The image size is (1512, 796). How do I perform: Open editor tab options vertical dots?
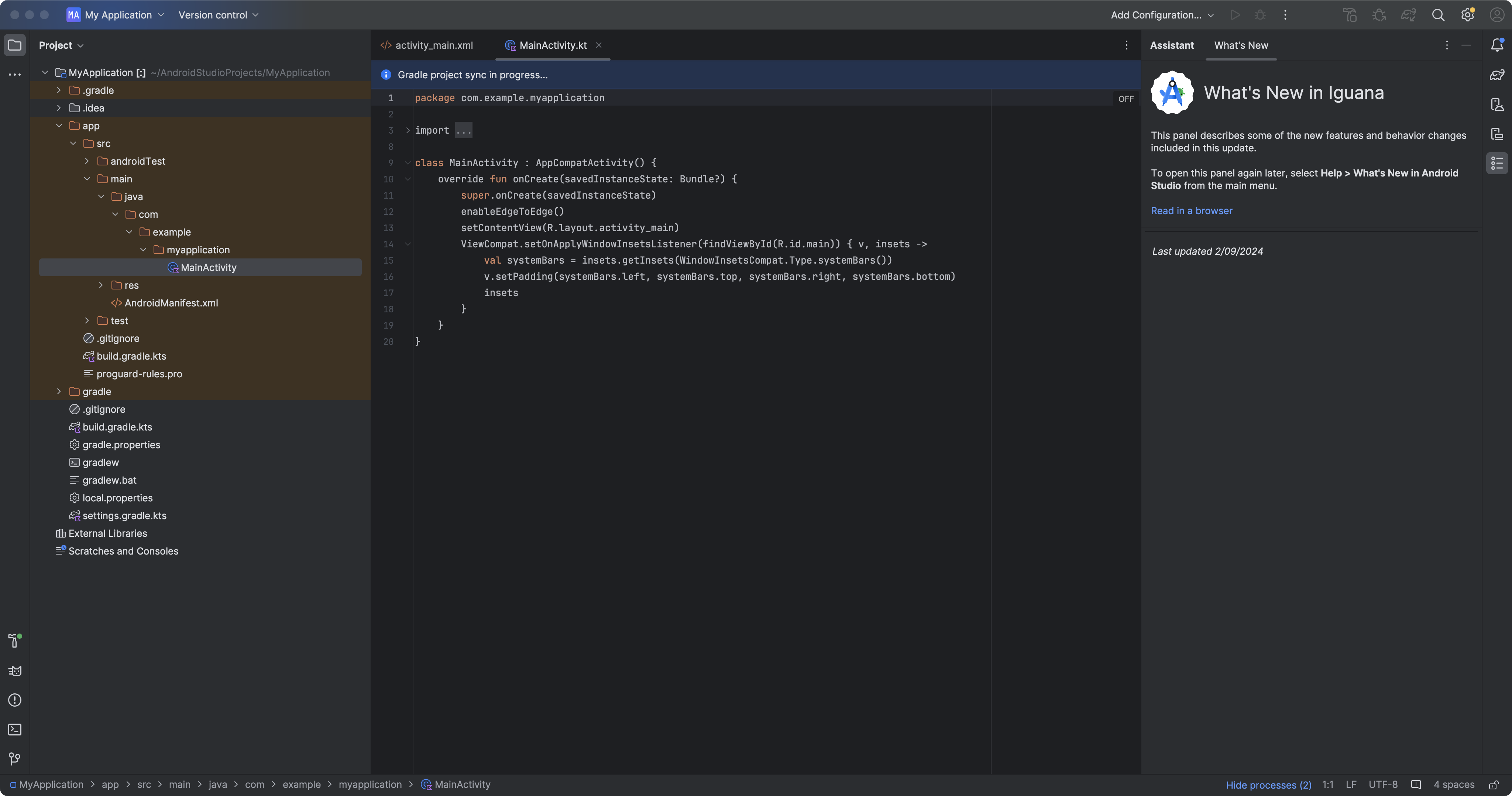[x=1126, y=45]
